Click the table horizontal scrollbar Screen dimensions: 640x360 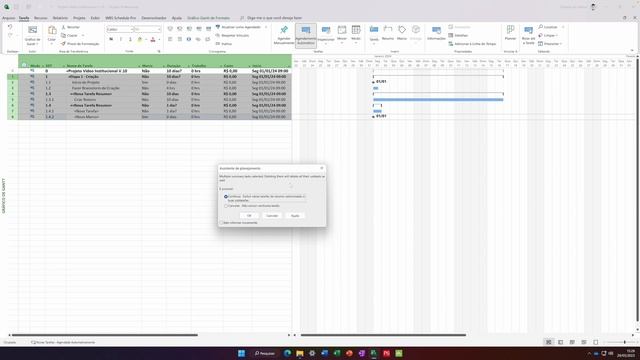tap(104, 335)
